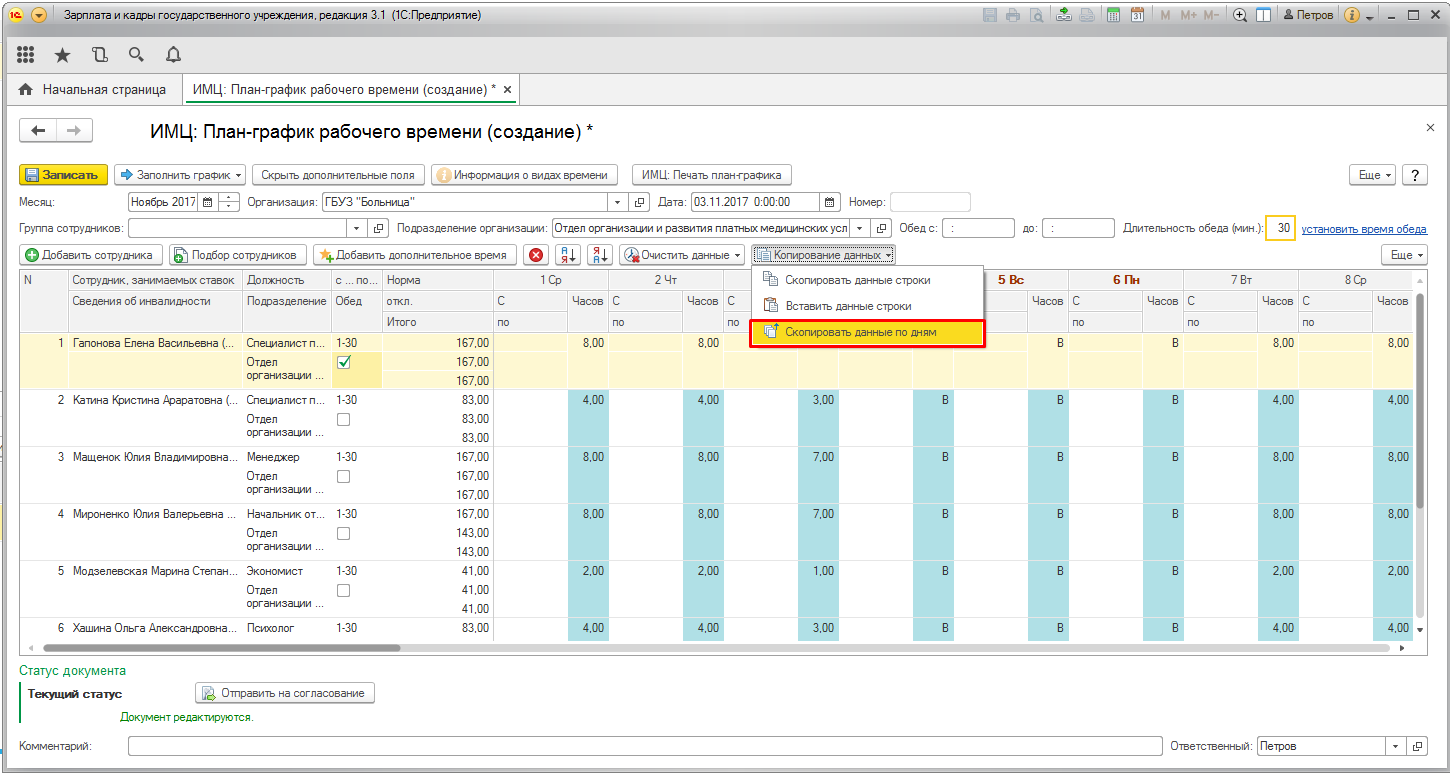Viewport: 1450px width, 774px height.
Task: Sort the employee list ascending
Action: [568, 255]
